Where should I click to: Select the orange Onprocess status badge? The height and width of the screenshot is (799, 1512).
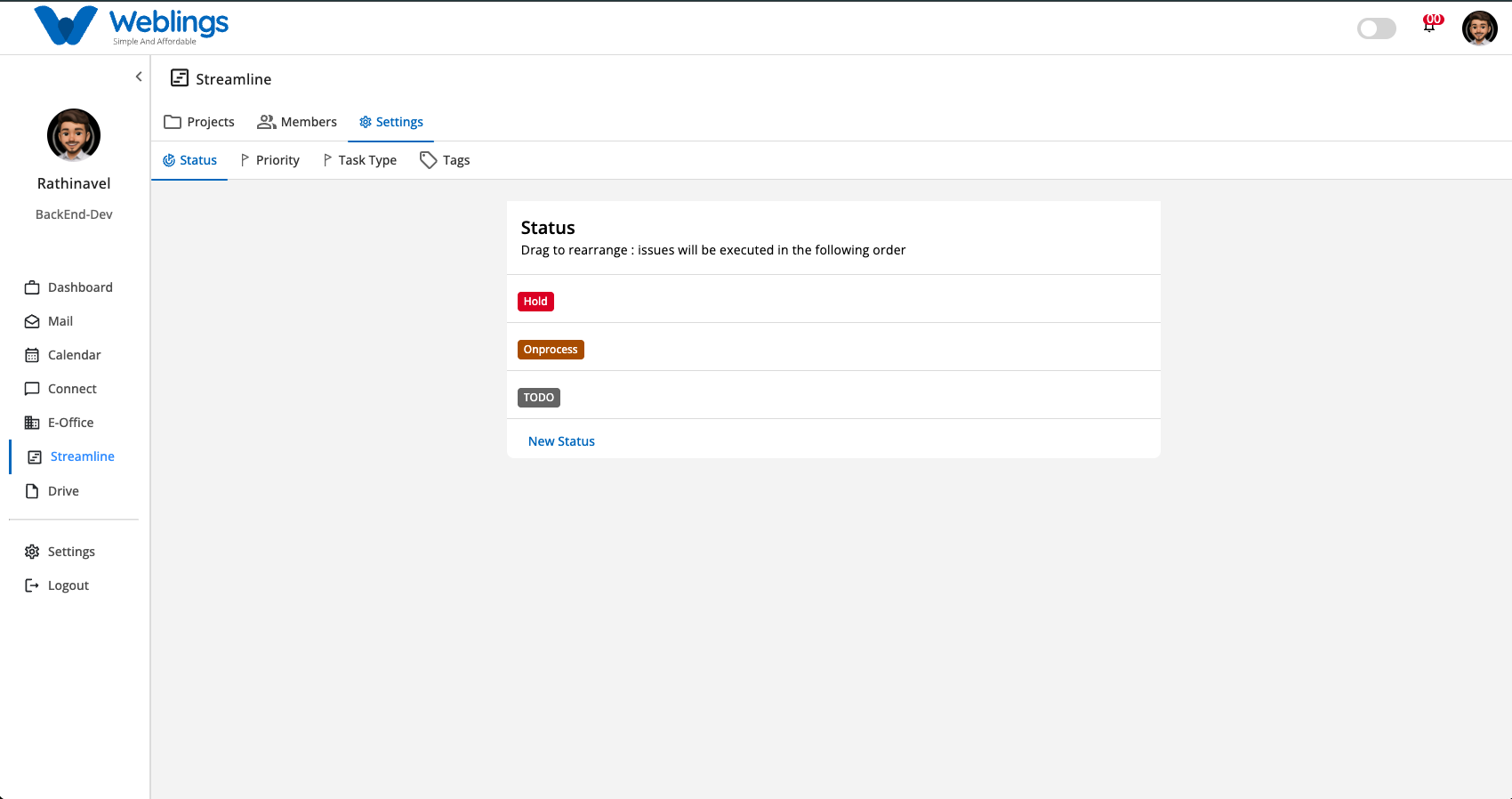pyautogui.click(x=551, y=350)
